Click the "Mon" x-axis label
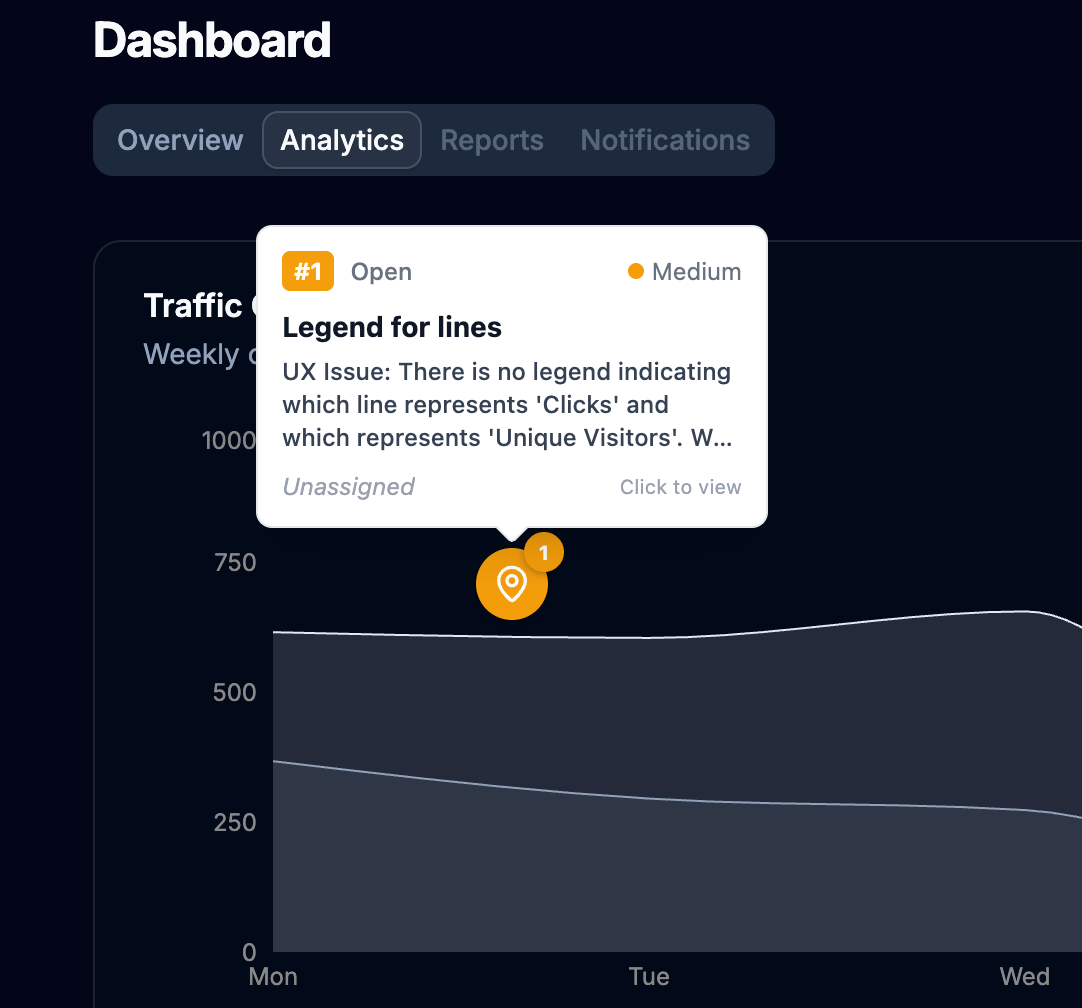 coord(272,976)
